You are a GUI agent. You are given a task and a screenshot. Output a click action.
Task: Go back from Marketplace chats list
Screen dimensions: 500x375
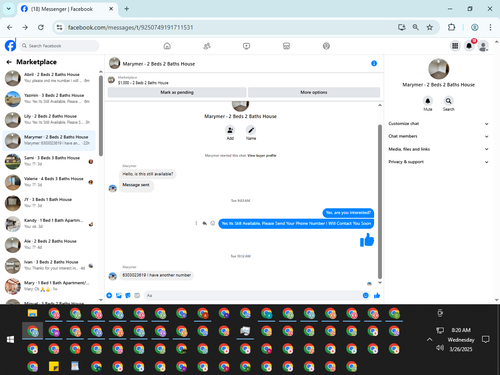[x=9, y=62]
